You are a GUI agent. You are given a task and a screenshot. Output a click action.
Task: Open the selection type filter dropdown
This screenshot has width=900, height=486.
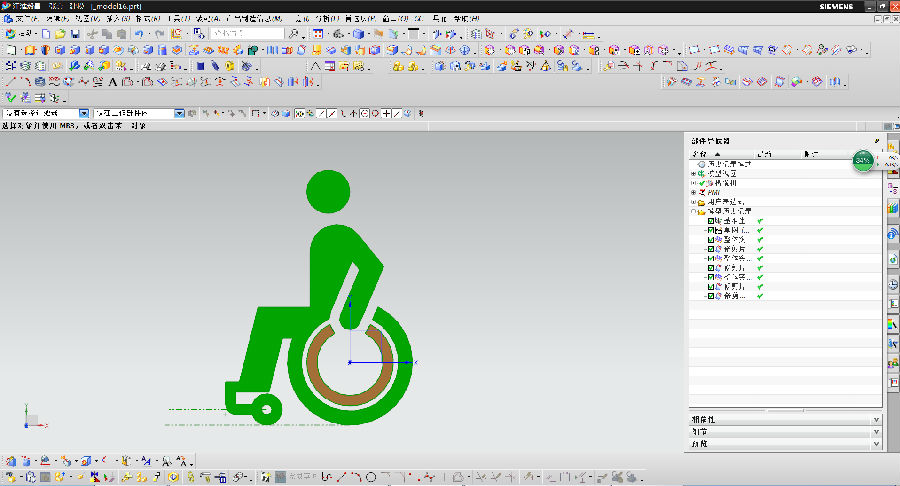[x=84, y=114]
